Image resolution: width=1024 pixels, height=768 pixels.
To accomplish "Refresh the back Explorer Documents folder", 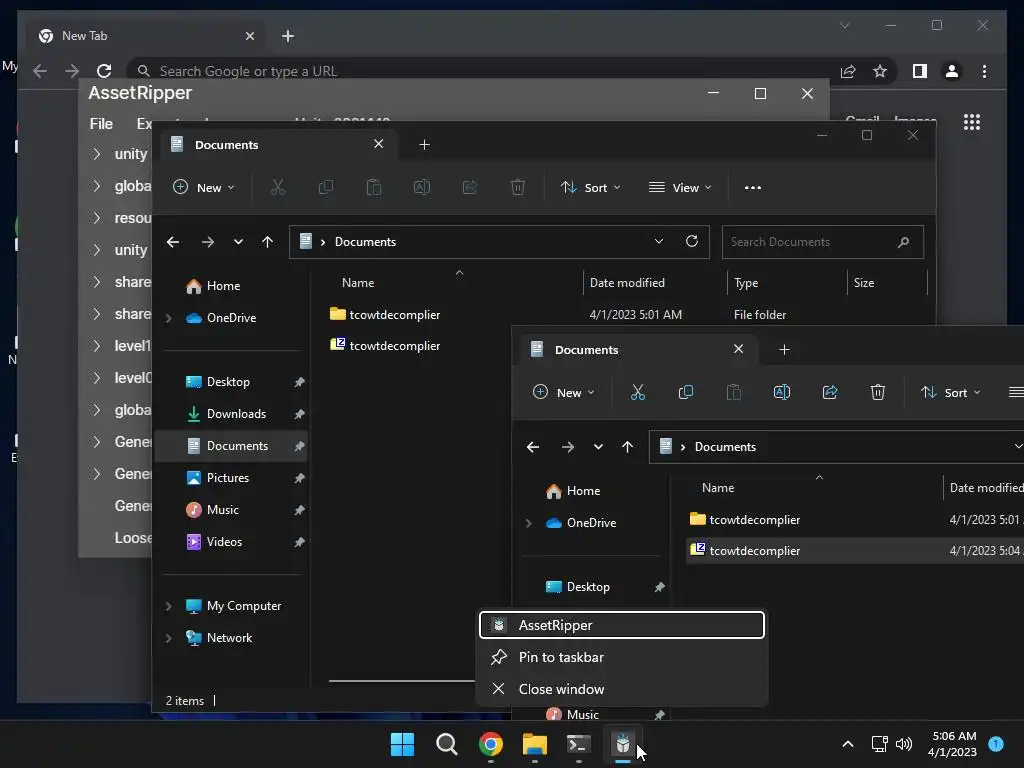I will click(692, 242).
